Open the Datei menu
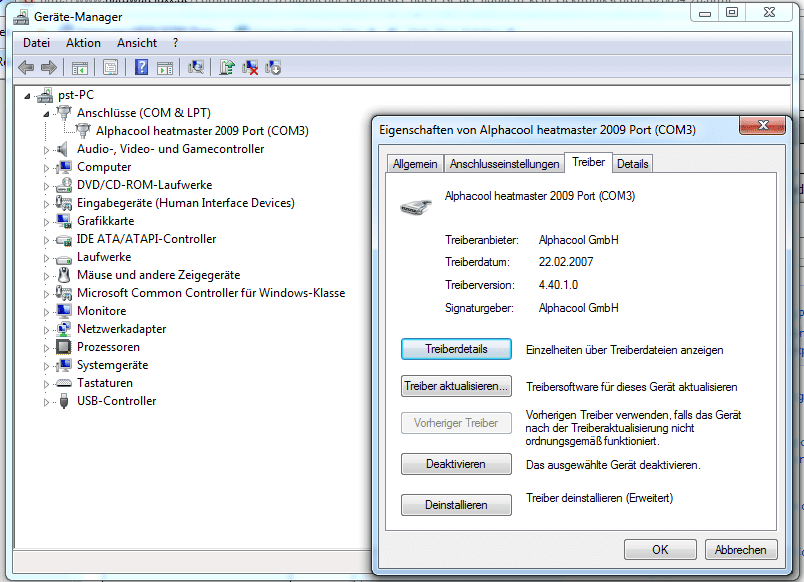Screen dimensions: 804x582 tap(36, 43)
